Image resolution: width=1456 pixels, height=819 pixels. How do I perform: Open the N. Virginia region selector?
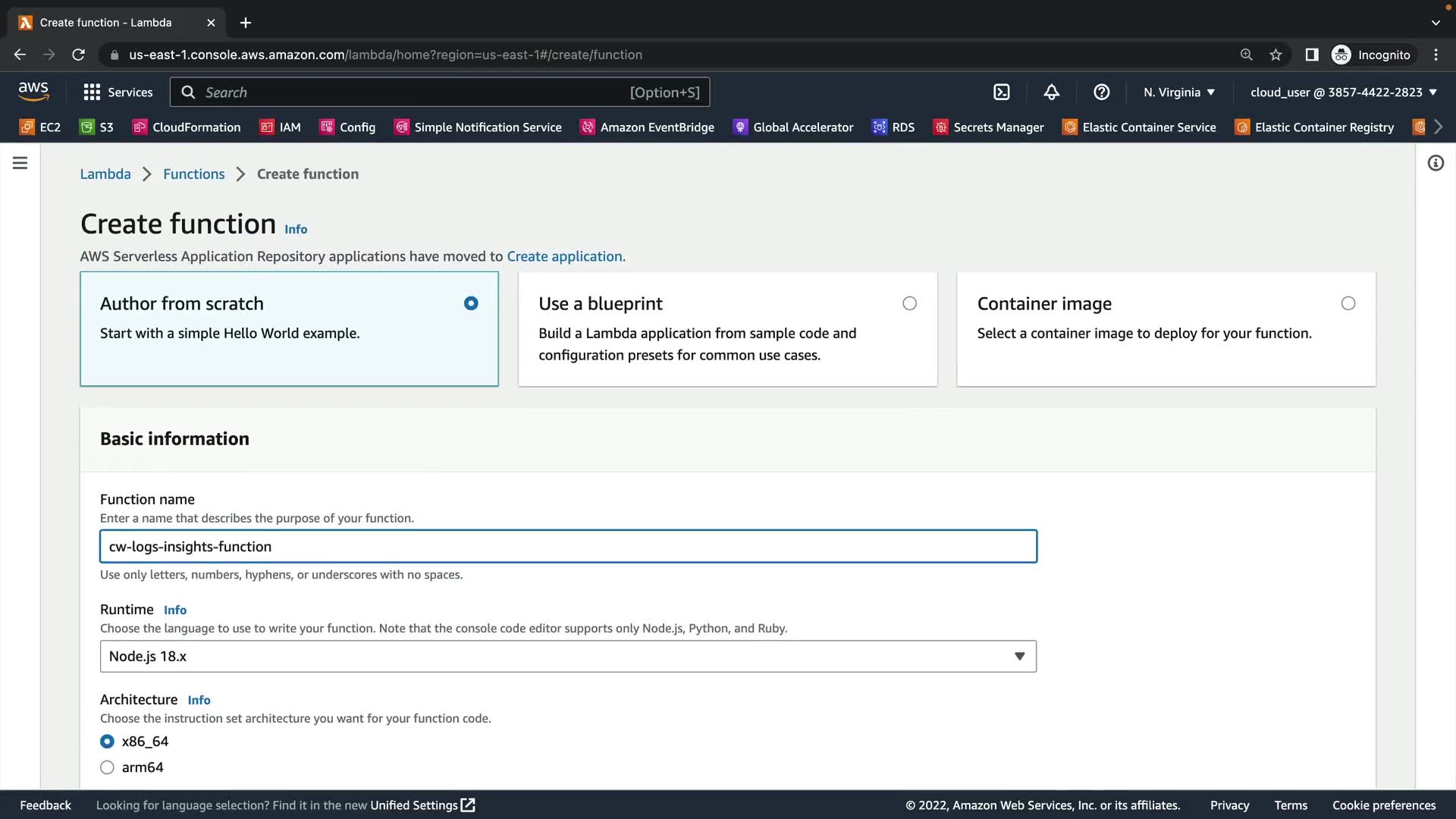tap(1178, 92)
